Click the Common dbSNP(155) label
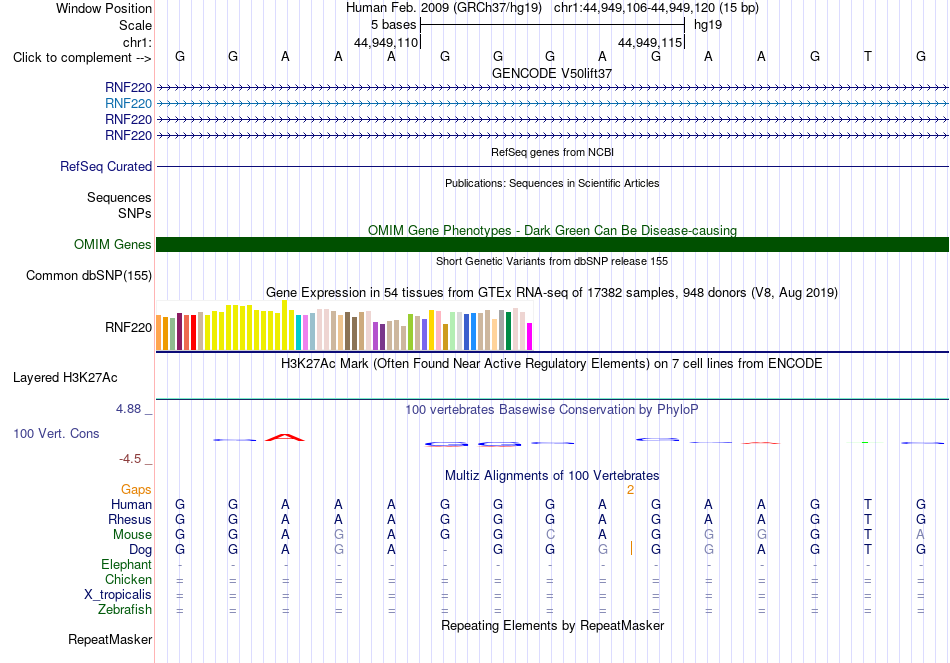The height and width of the screenshot is (663, 950). tap(89, 276)
